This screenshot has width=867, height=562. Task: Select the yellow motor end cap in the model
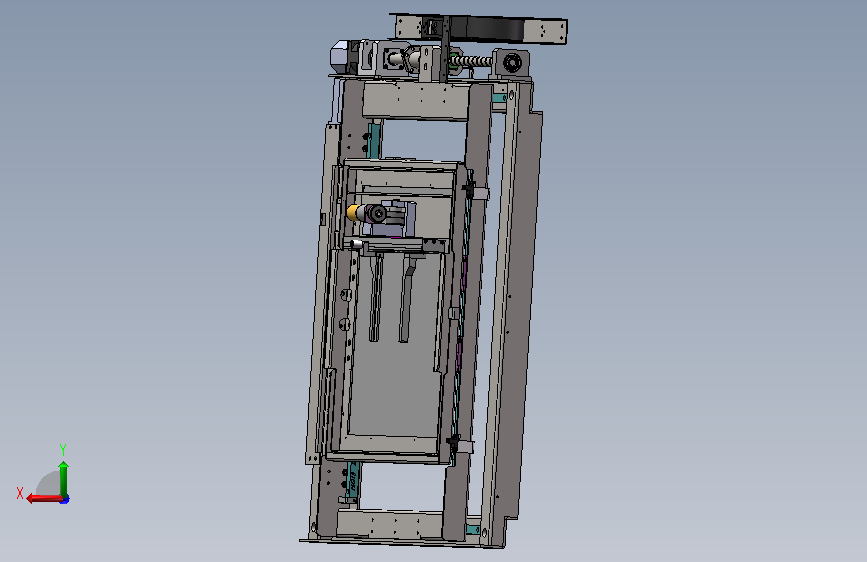[x=352, y=213]
